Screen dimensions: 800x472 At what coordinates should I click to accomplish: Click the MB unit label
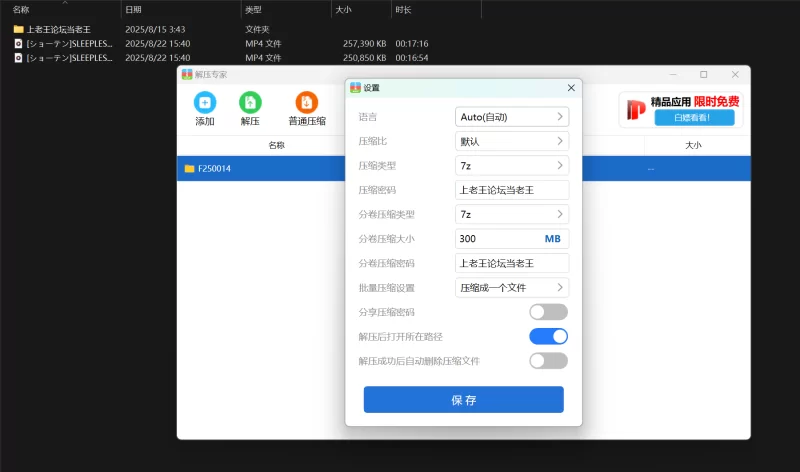(x=553, y=239)
